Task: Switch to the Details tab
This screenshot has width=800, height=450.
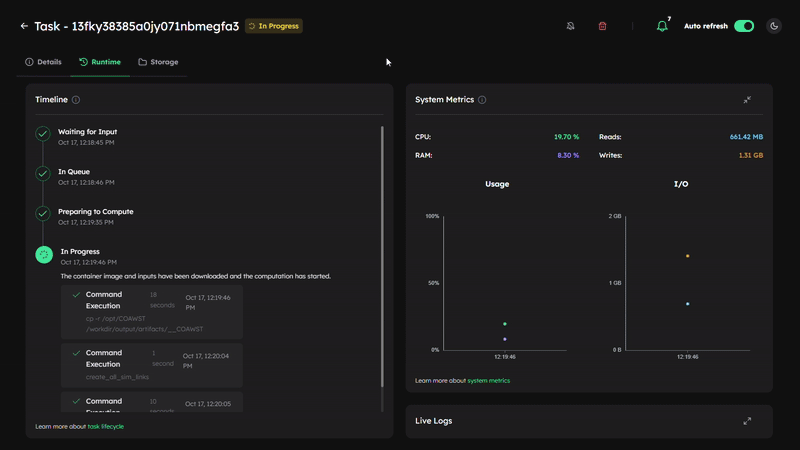Action: point(43,62)
